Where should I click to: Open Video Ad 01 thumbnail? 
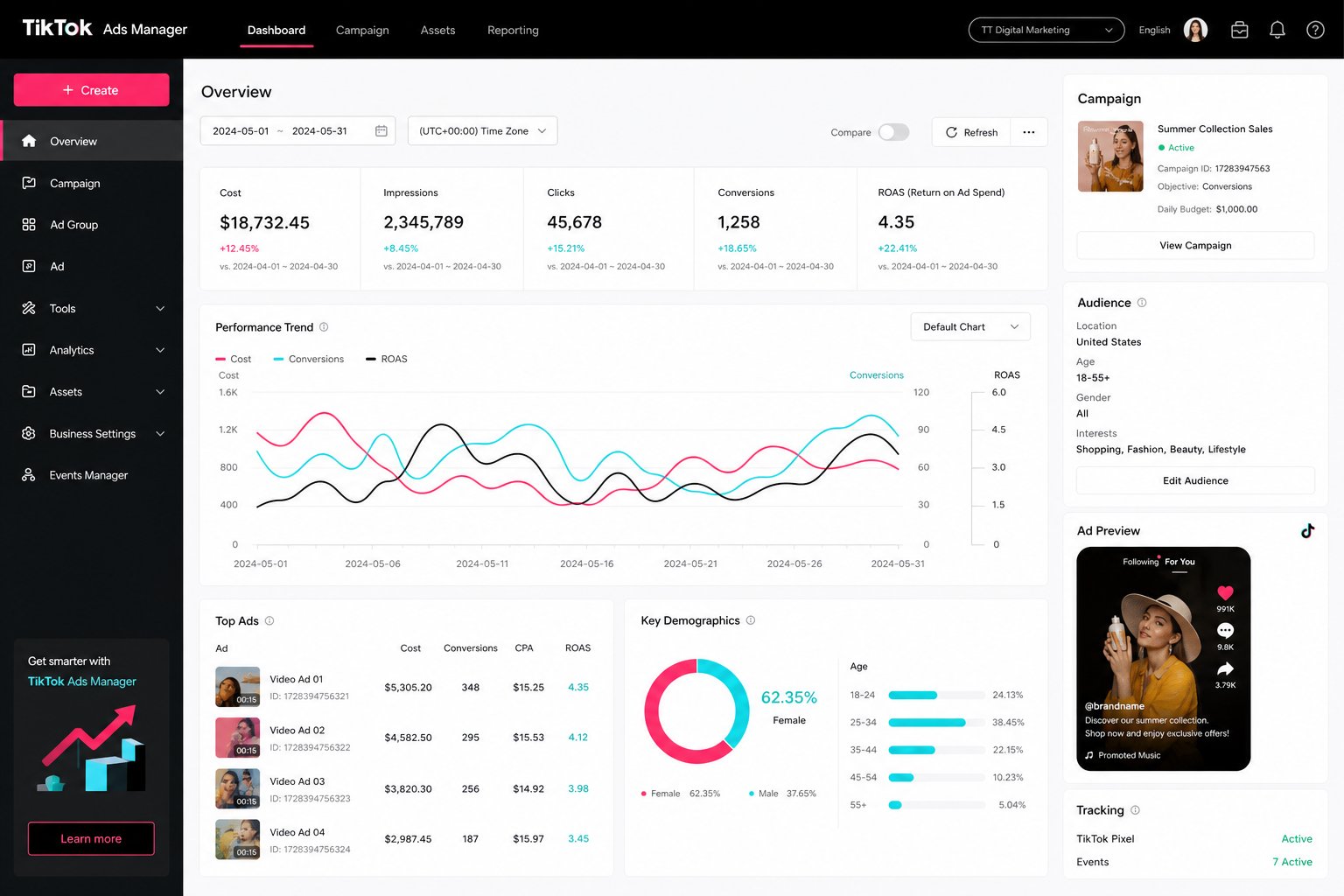(237, 687)
